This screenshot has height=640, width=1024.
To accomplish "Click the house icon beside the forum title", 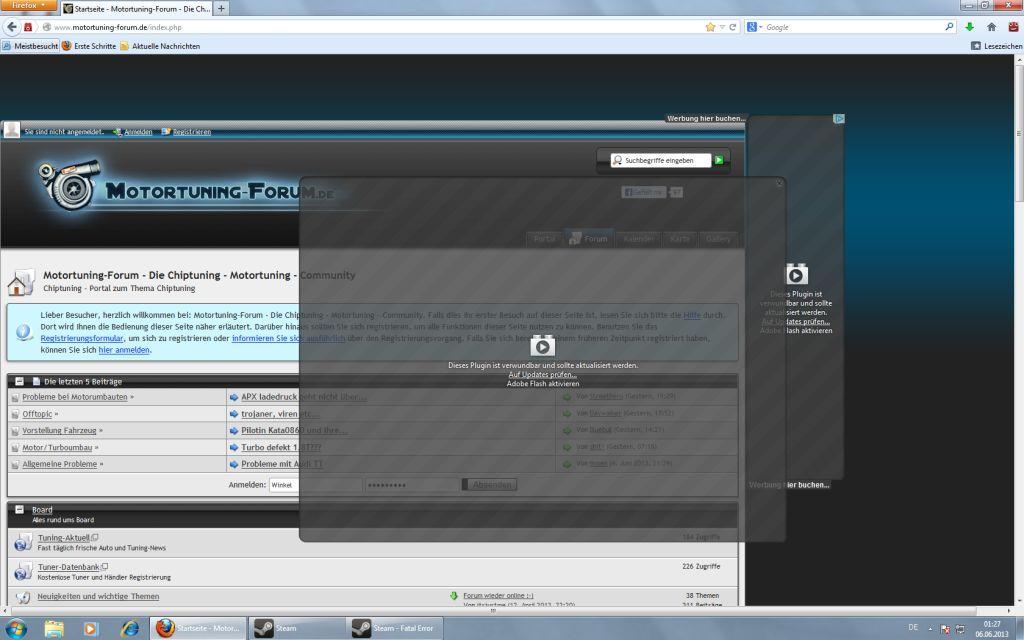I will 20,283.
